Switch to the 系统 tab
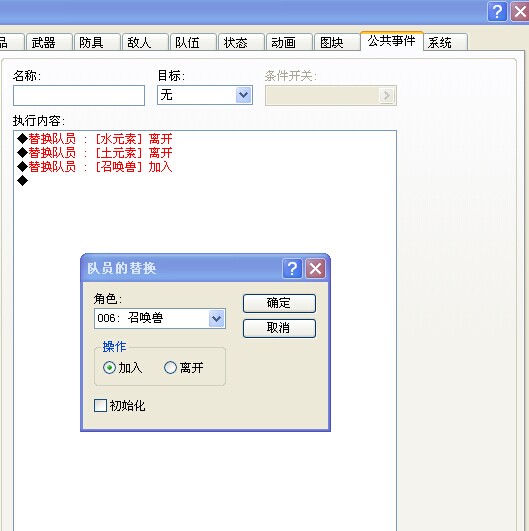 click(446, 42)
